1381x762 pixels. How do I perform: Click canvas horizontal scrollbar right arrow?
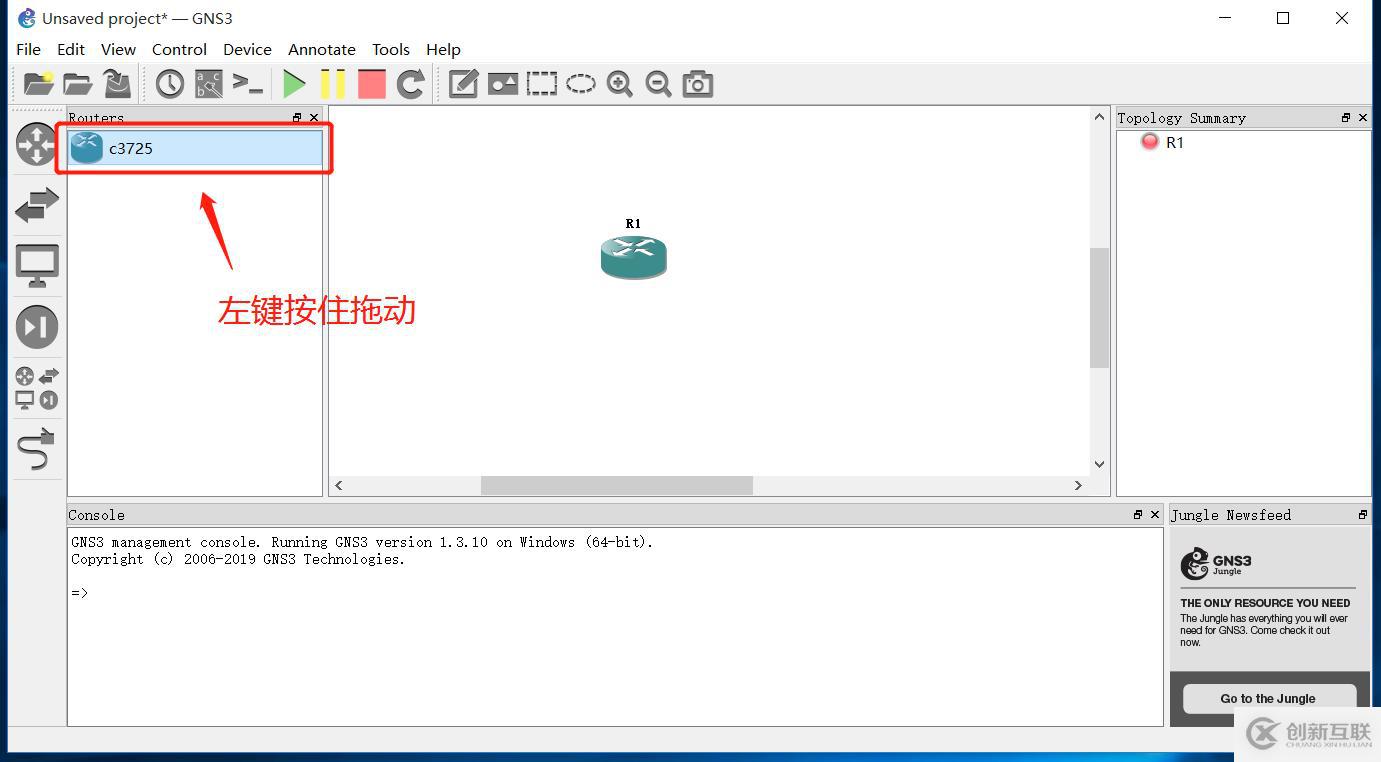(x=1078, y=485)
